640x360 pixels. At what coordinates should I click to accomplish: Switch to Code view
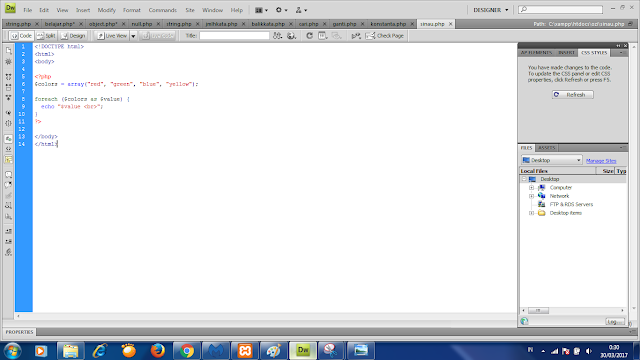point(21,36)
